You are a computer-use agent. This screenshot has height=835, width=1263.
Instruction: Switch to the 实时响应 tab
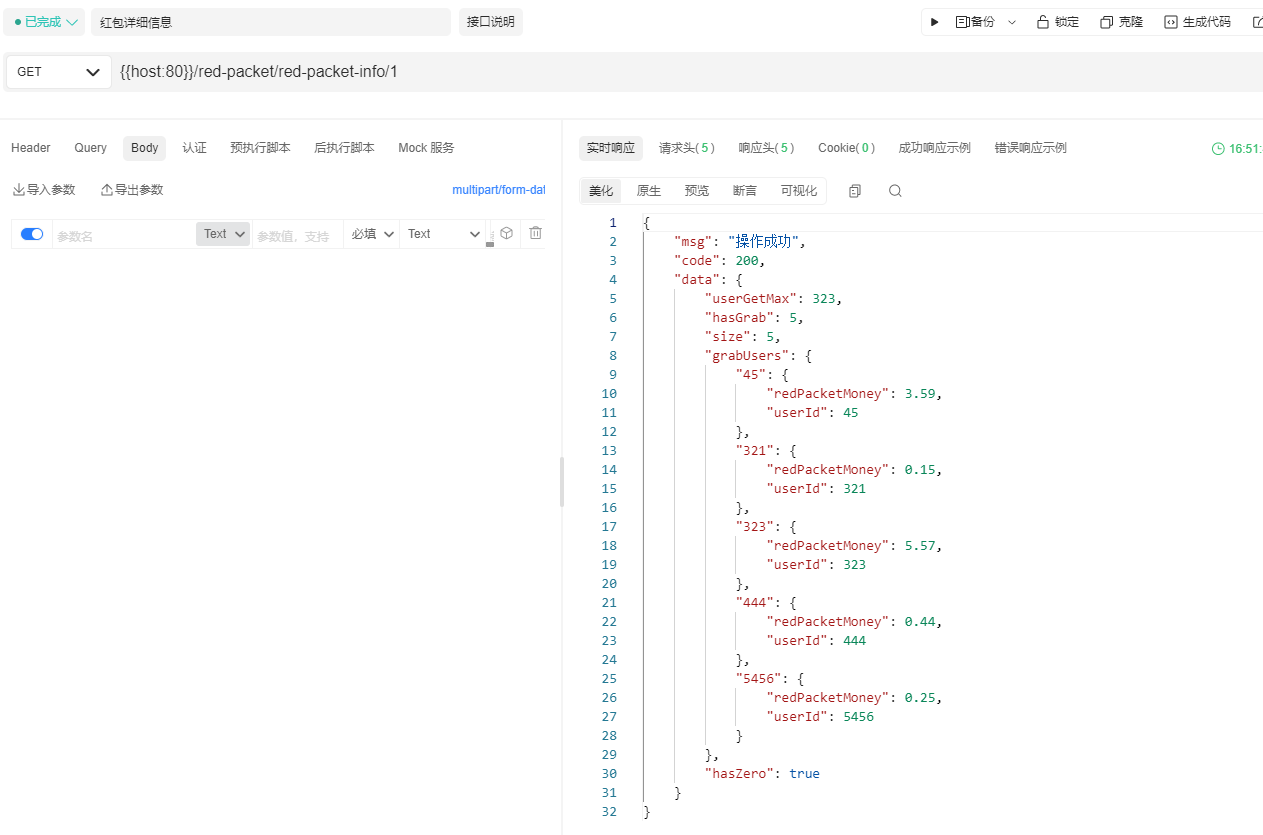611,148
